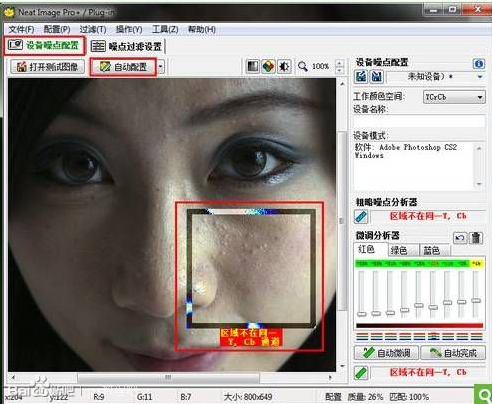Click the rough noise analyzer icon
The image size is (492, 404).
361,217
